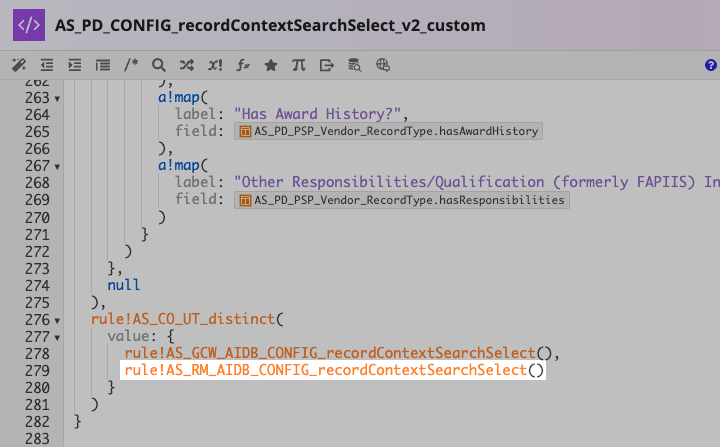Click the hasAwardHistory record field chip
This screenshot has width=720, height=447.
coord(388,131)
